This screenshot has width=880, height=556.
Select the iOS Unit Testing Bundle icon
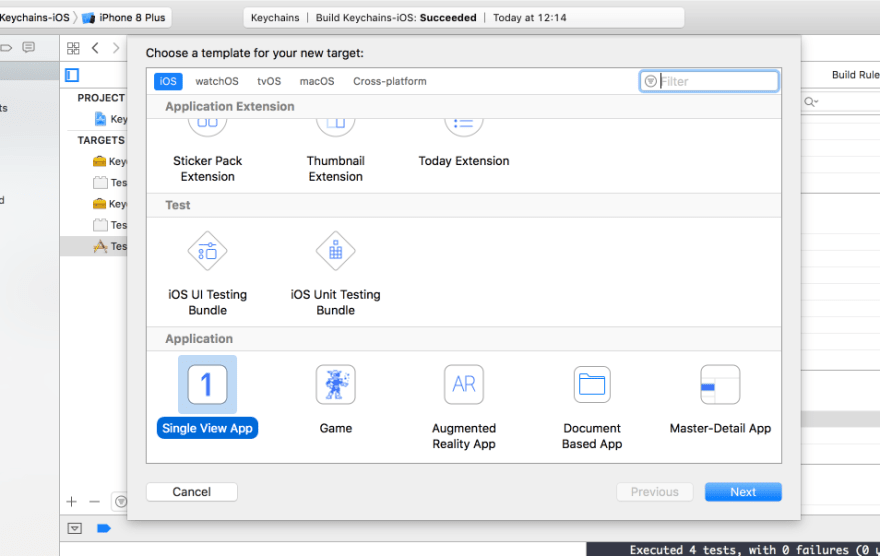point(336,251)
